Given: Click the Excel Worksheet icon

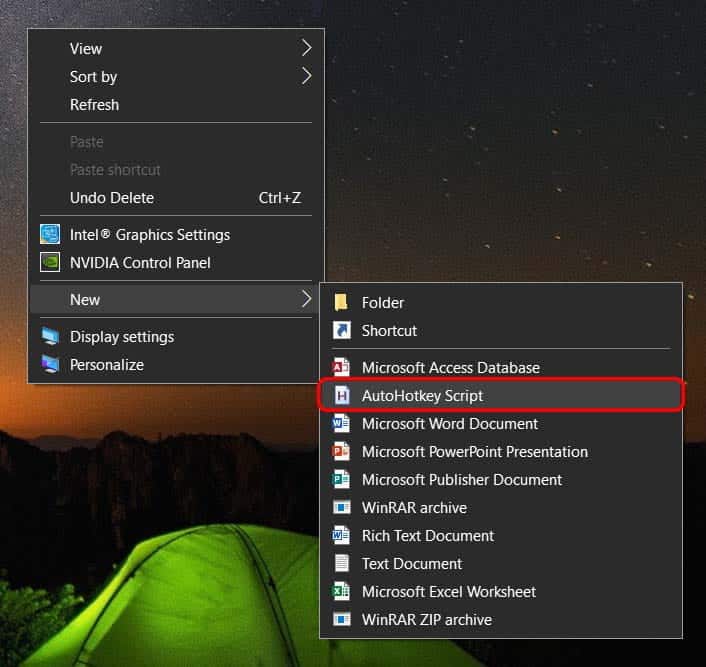Looking at the screenshot, I should click(341, 591).
